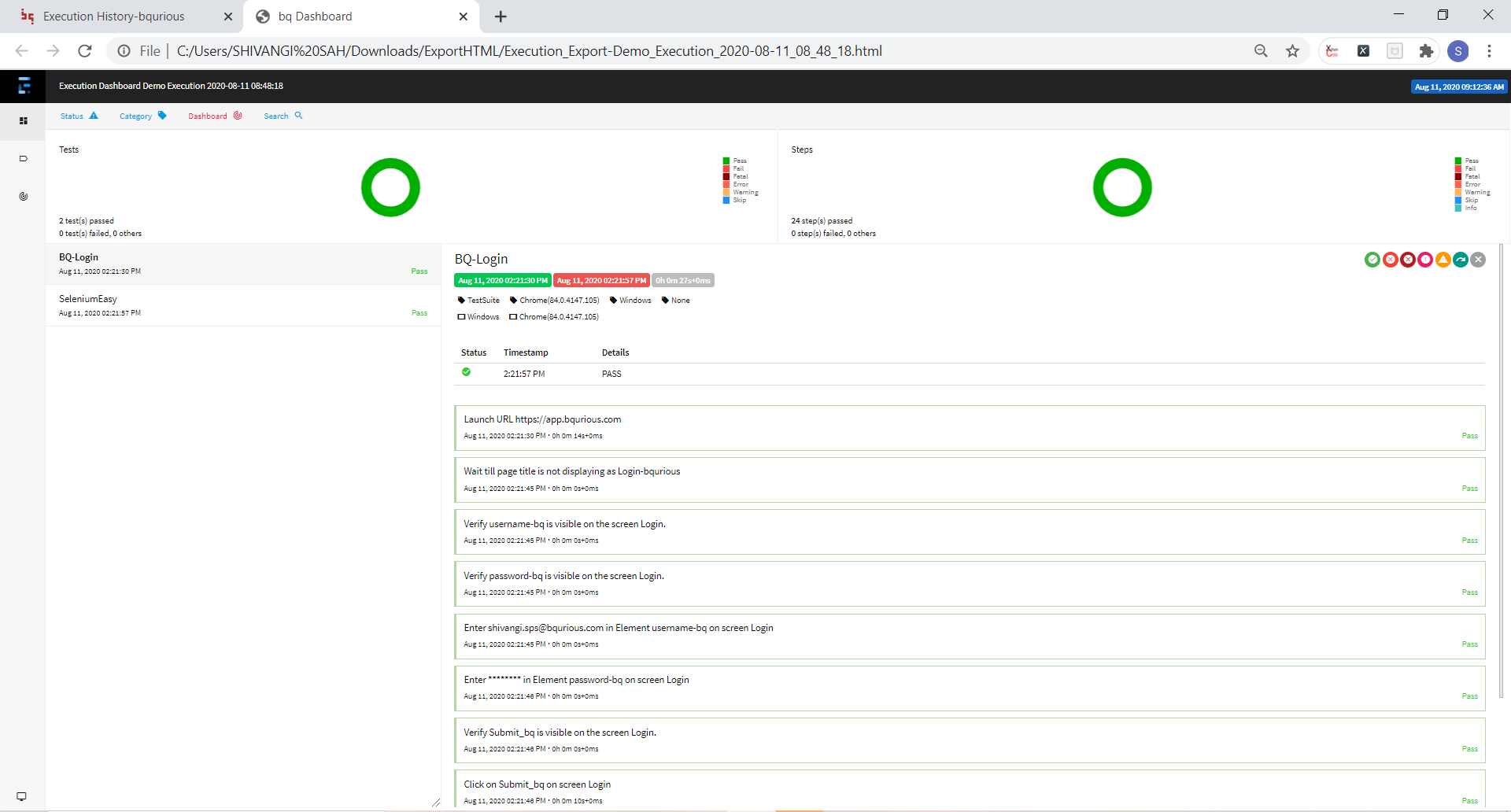This screenshot has width=1511, height=812.
Task: Open the browser extensions puzzle icon
Action: pos(1426,51)
